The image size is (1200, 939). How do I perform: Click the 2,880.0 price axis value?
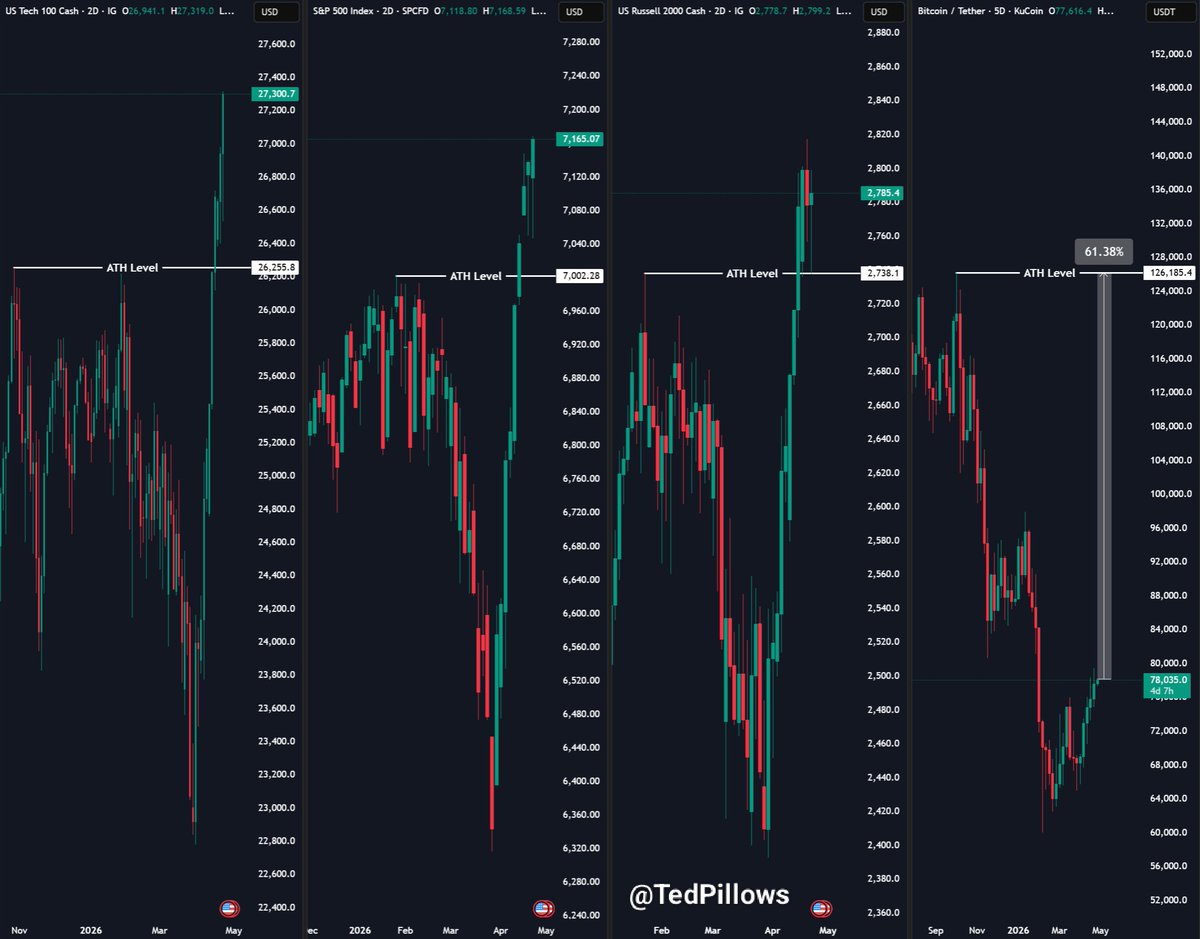[x=884, y=33]
